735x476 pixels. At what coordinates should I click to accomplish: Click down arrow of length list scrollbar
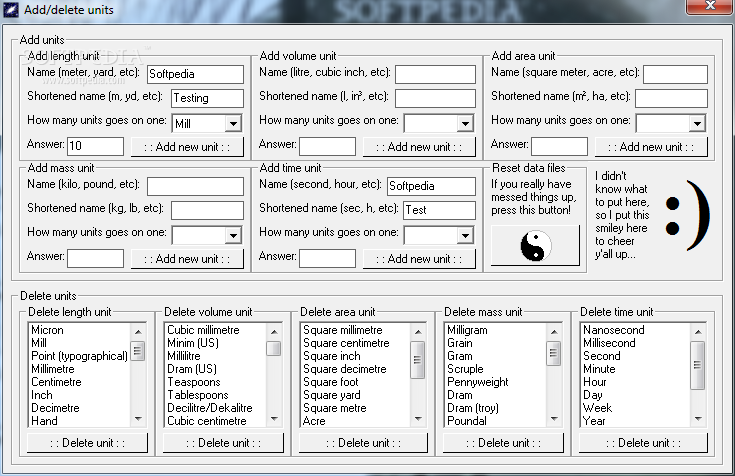(x=138, y=418)
